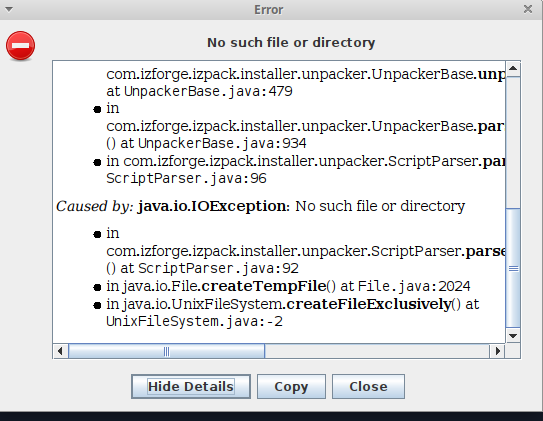
Task: Open the window menu arrow in title bar
Action: click(9, 9)
